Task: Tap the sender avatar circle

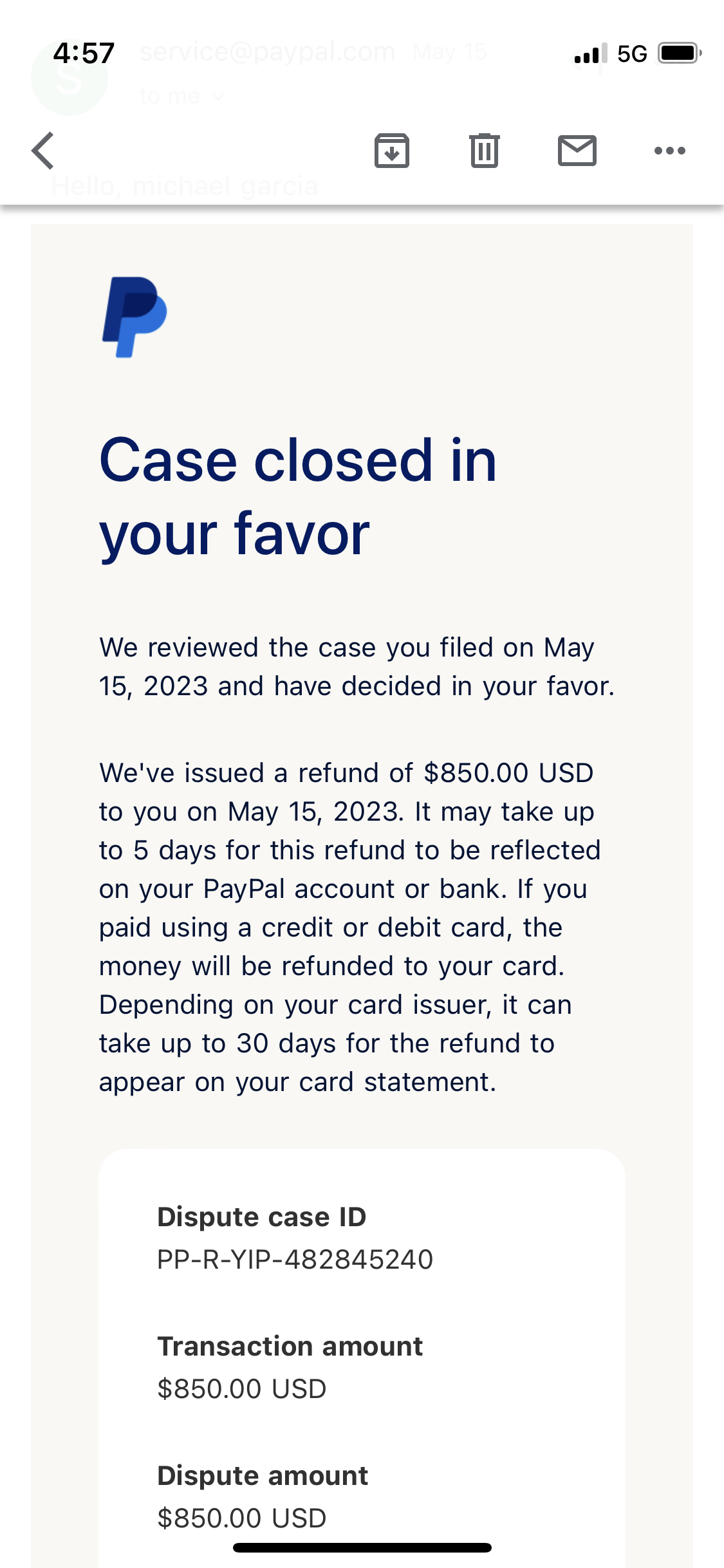Action: coord(69,77)
